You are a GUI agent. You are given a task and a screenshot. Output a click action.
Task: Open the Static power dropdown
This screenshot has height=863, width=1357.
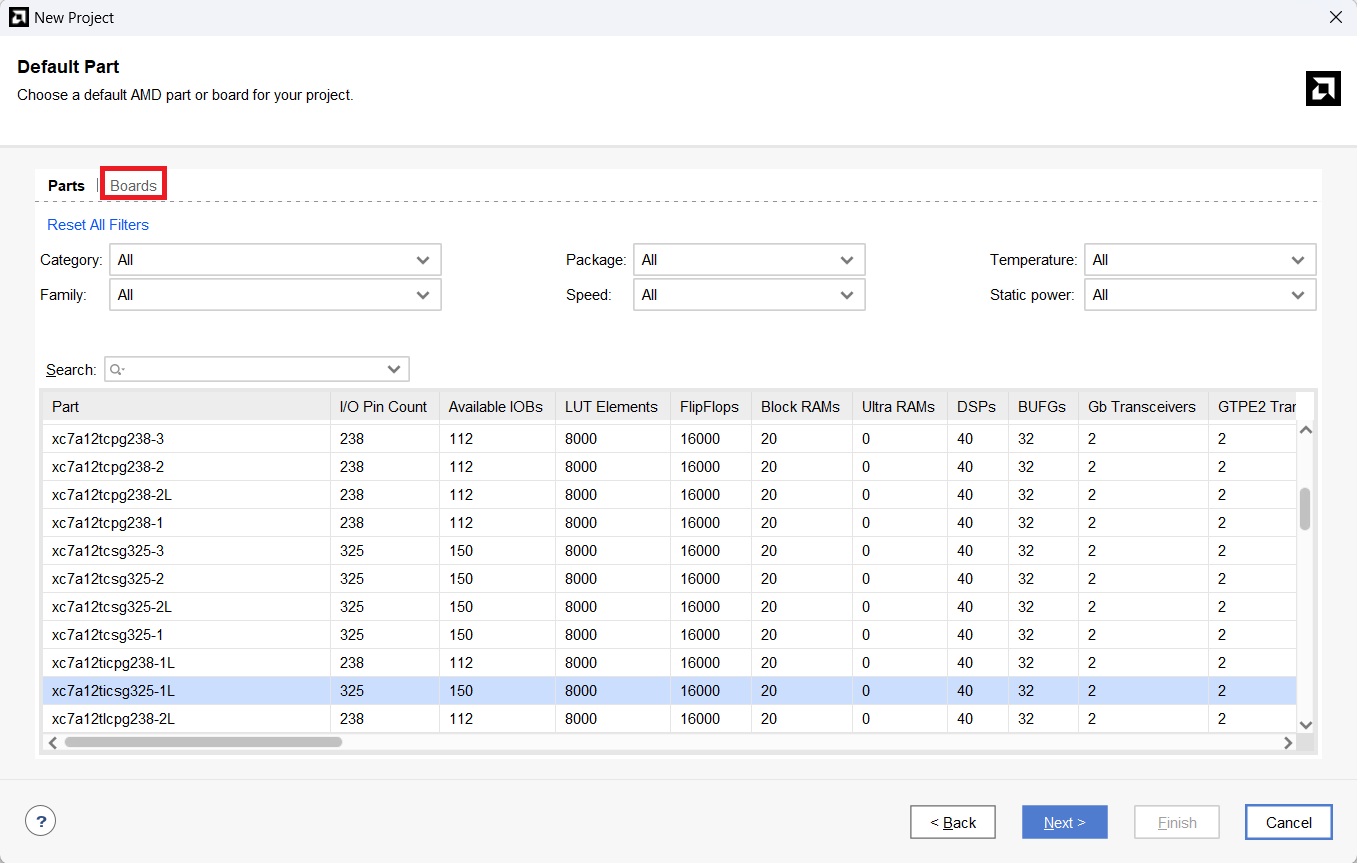[x=1200, y=295]
